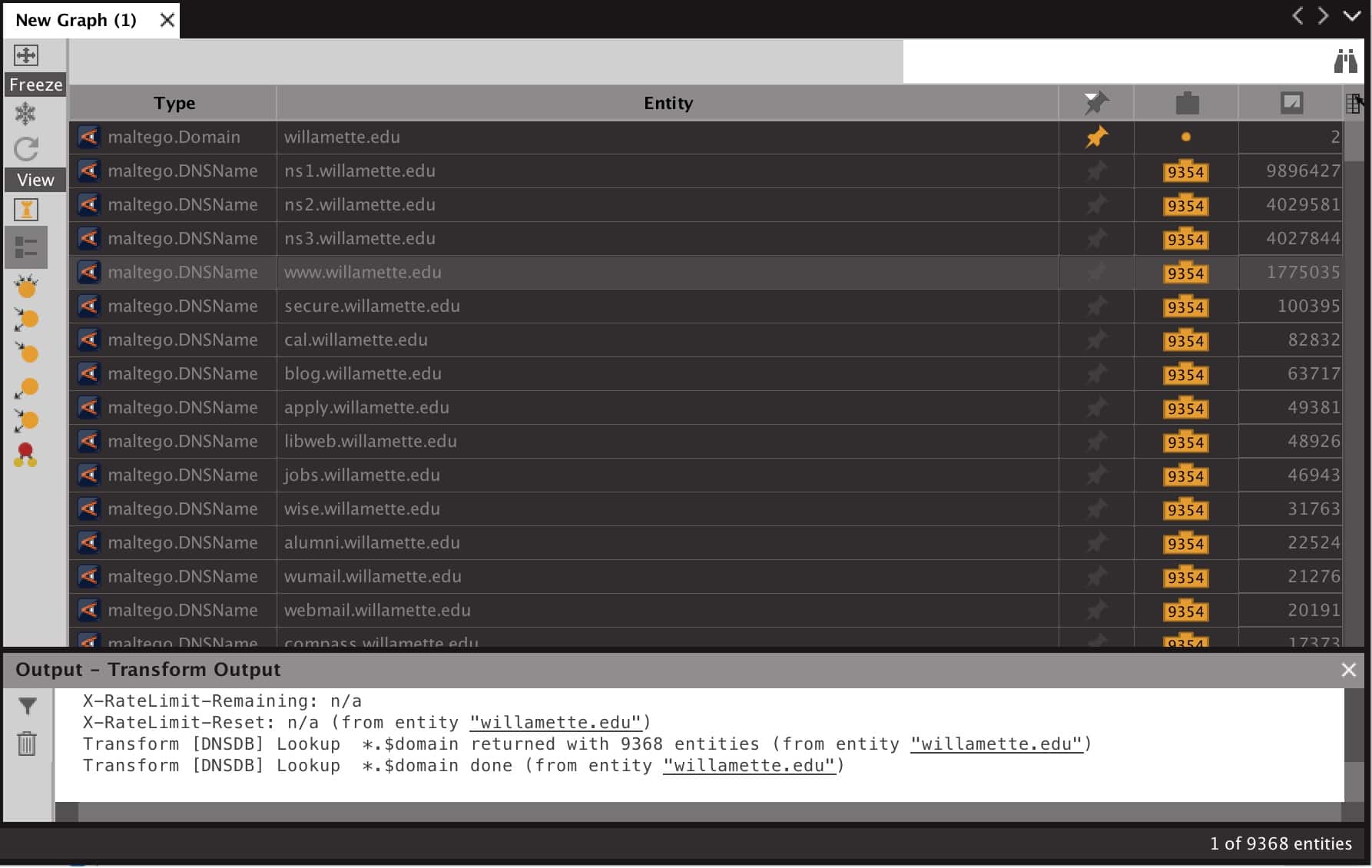Switch to the entity list view icon
Image resolution: width=1372 pixels, height=868 pixels.
26,247
